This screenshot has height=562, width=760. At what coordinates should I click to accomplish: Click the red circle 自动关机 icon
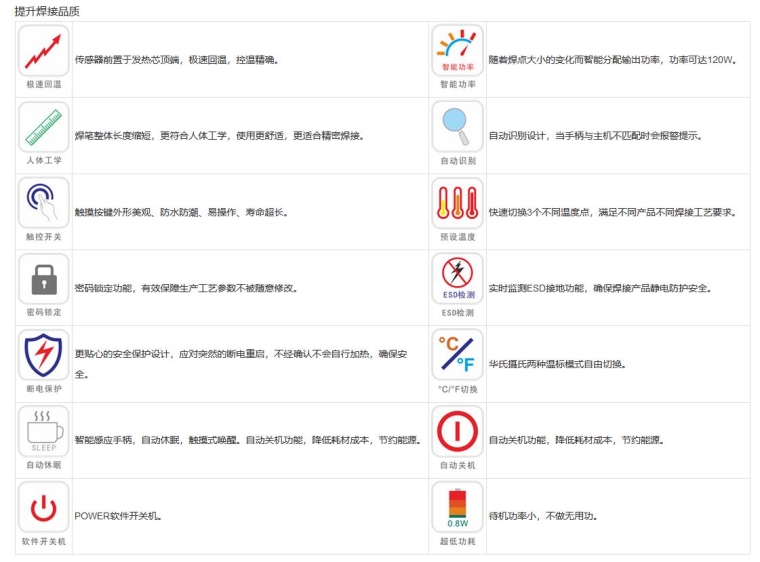[458, 431]
